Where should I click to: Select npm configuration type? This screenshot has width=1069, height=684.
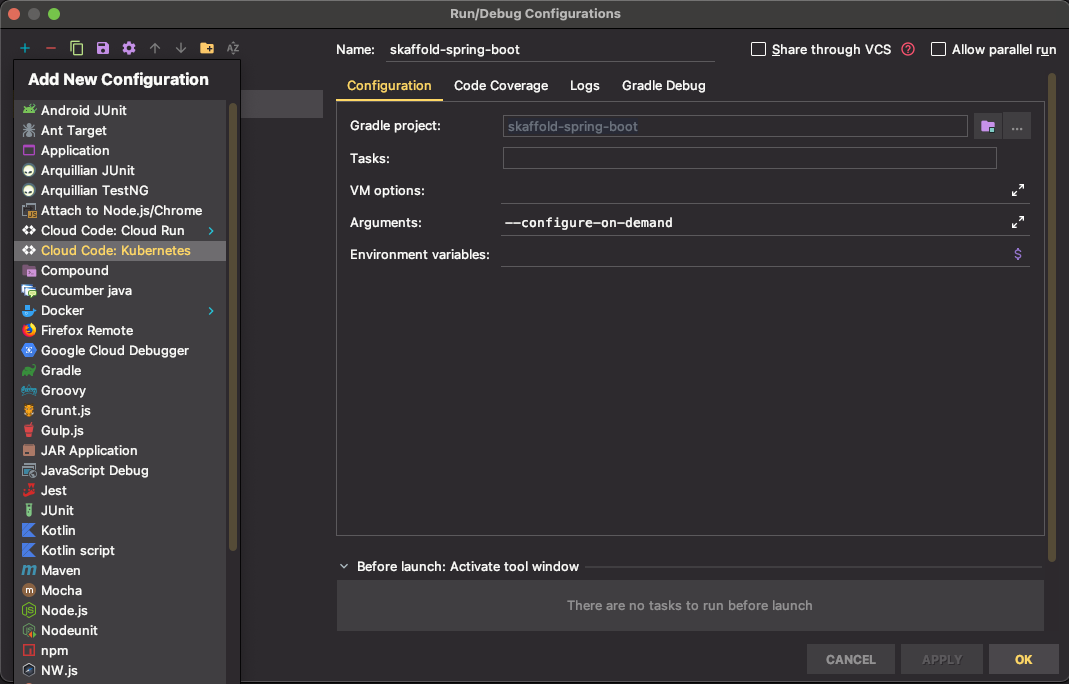pyautogui.click(x=120, y=651)
